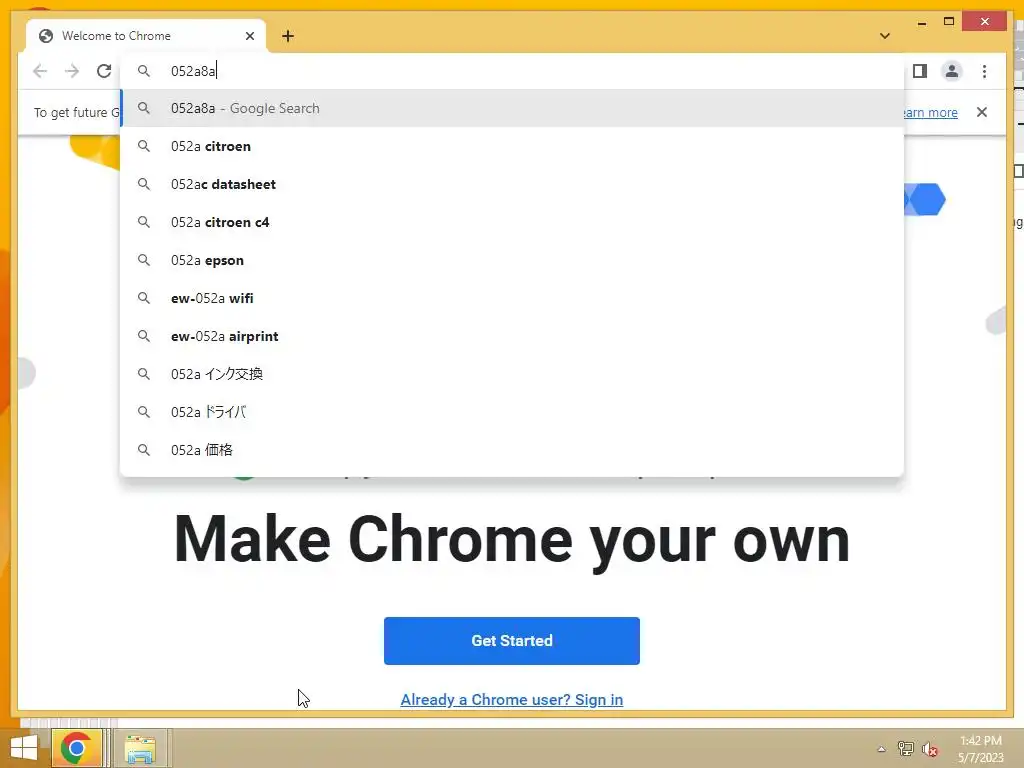Viewport: 1024px width, 768px height.
Task: Maximize the Chrome window
Action: (x=949, y=22)
